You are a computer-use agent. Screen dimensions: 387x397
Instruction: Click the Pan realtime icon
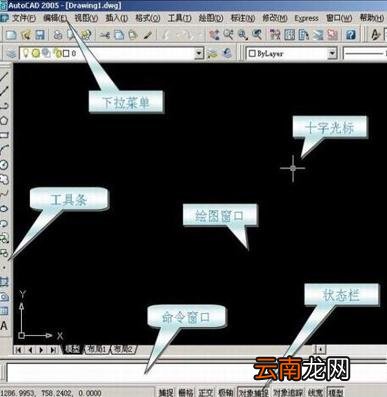coord(214,35)
